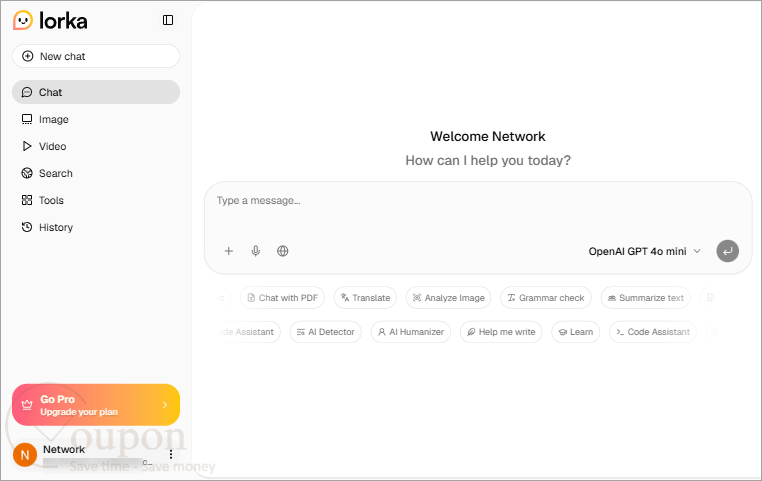Screen dimensions: 762x481
Task: Click the speech bubble icon beside Chat
Action: pos(27,92)
